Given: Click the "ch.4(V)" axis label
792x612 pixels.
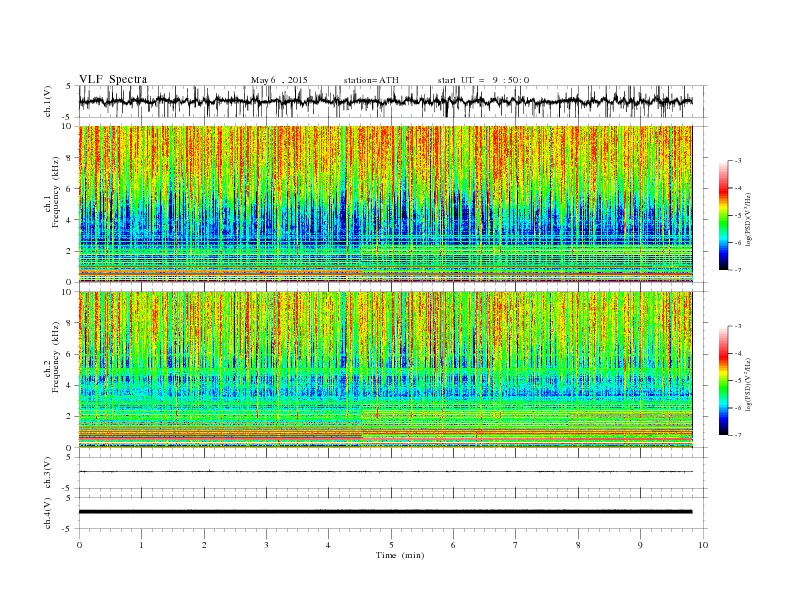Looking at the screenshot, I should [x=48, y=513].
